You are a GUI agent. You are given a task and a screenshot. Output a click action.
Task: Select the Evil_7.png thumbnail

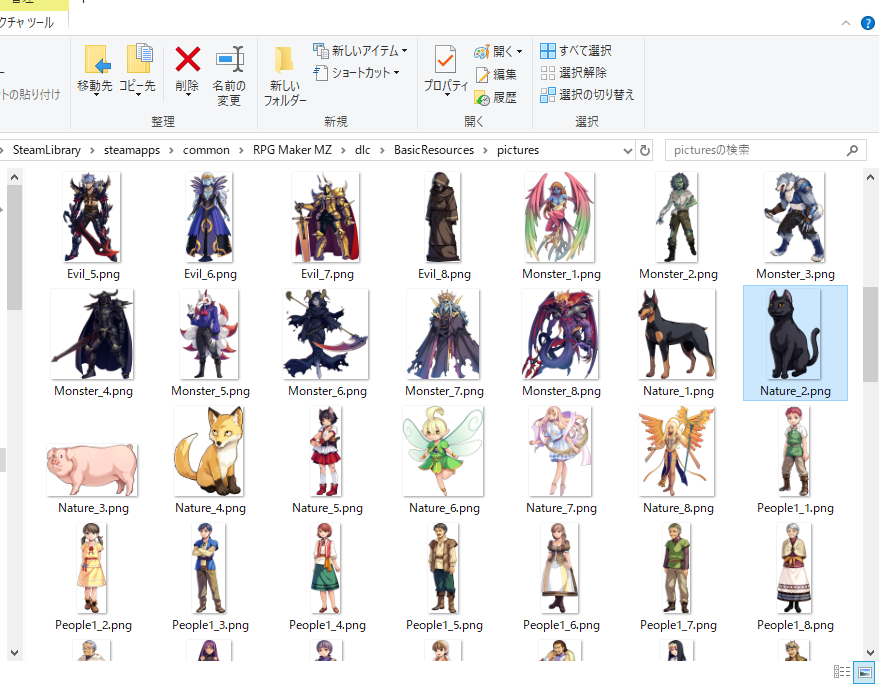pos(326,217)
